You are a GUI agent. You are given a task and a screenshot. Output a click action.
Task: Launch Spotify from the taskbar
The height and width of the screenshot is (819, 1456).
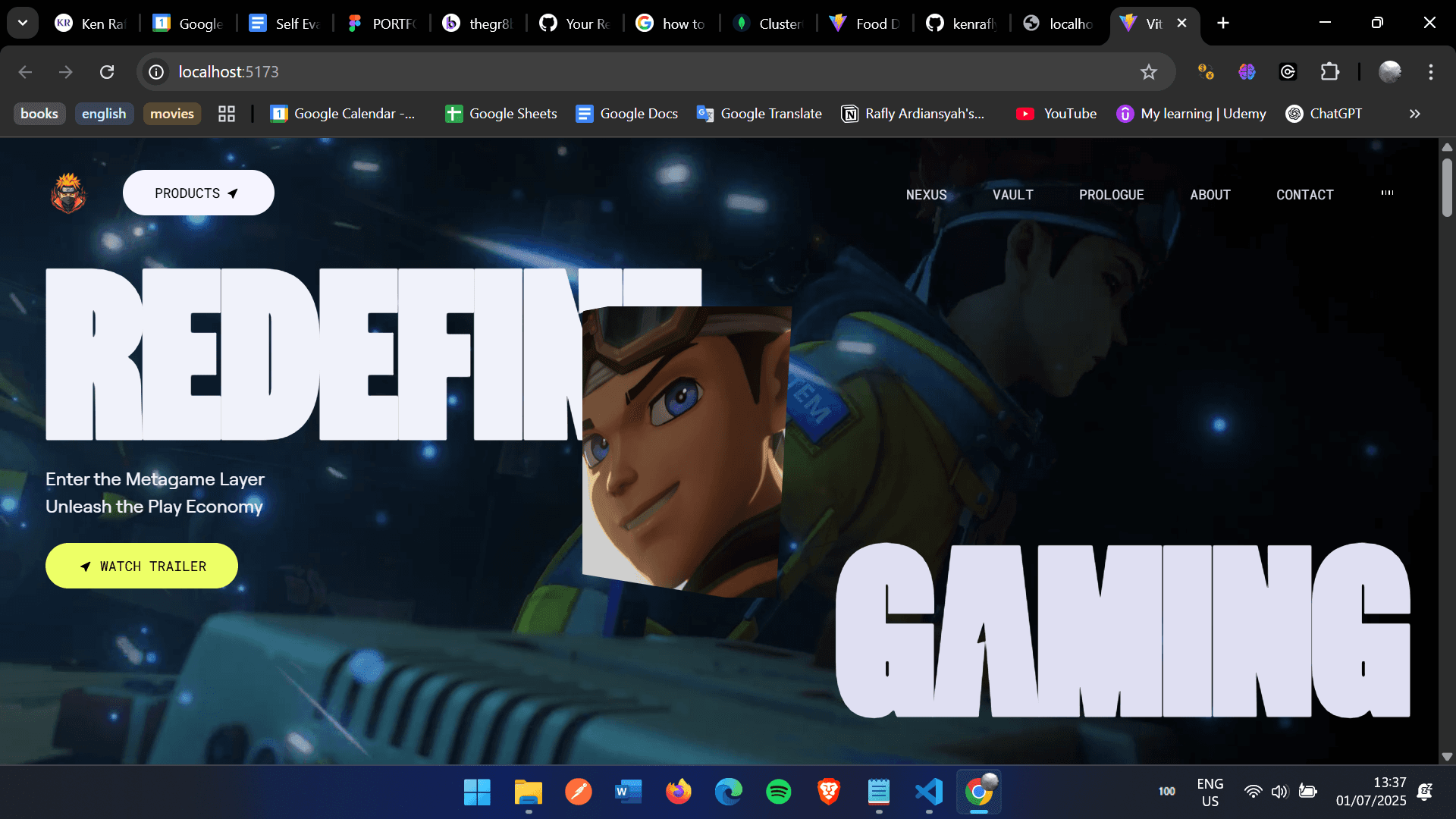pos(778,792)
